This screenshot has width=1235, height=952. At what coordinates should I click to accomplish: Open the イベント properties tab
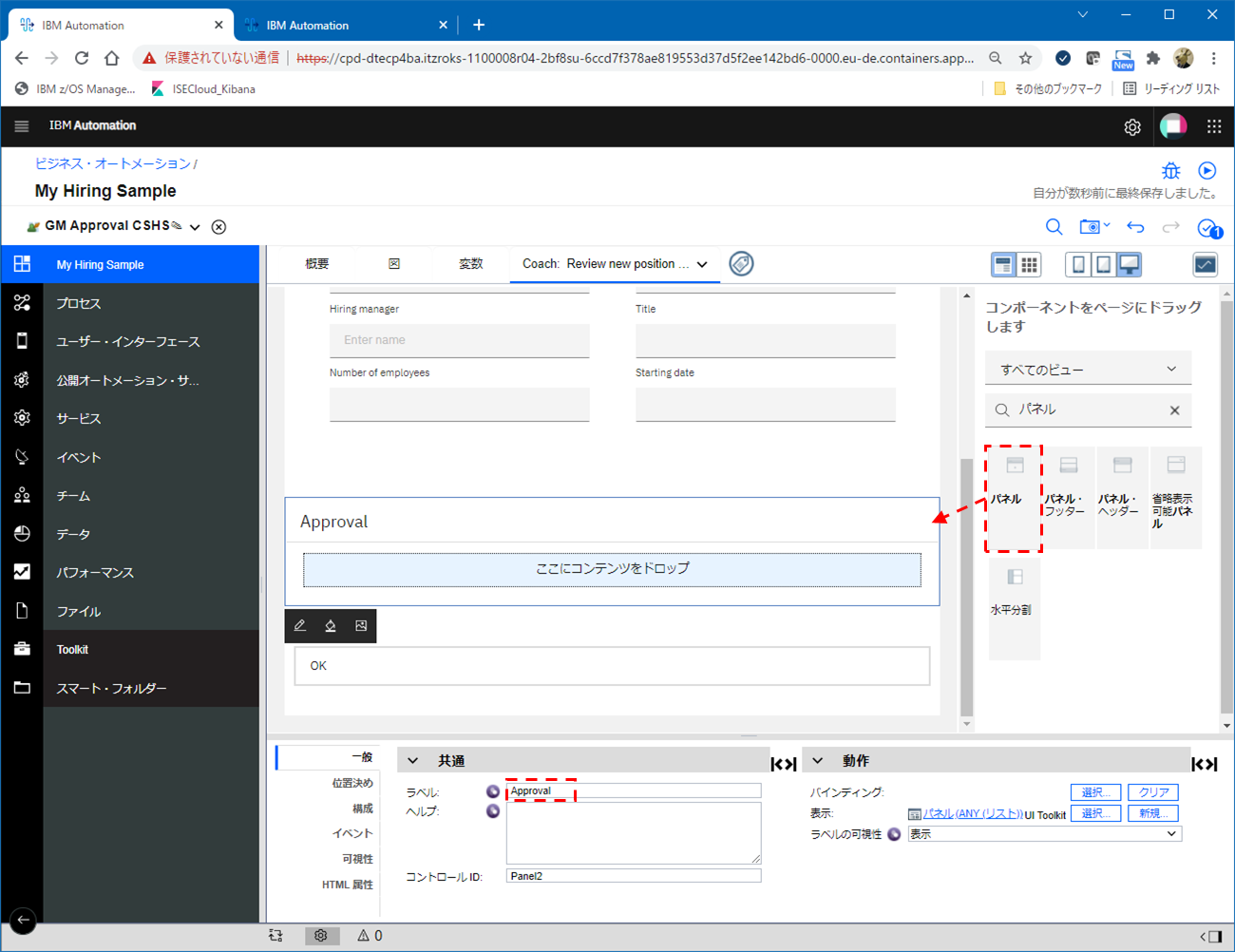(x=352, y=833)
